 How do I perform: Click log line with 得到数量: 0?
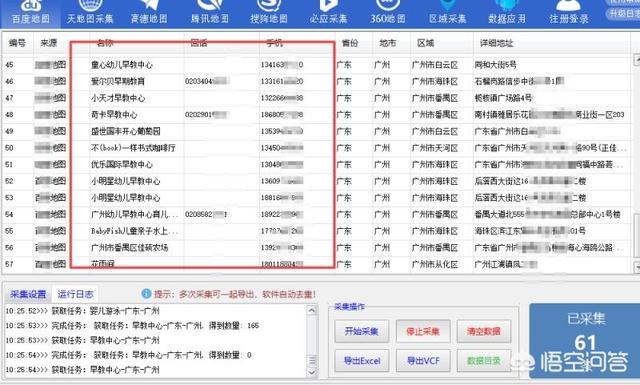(x=129, y=355)
